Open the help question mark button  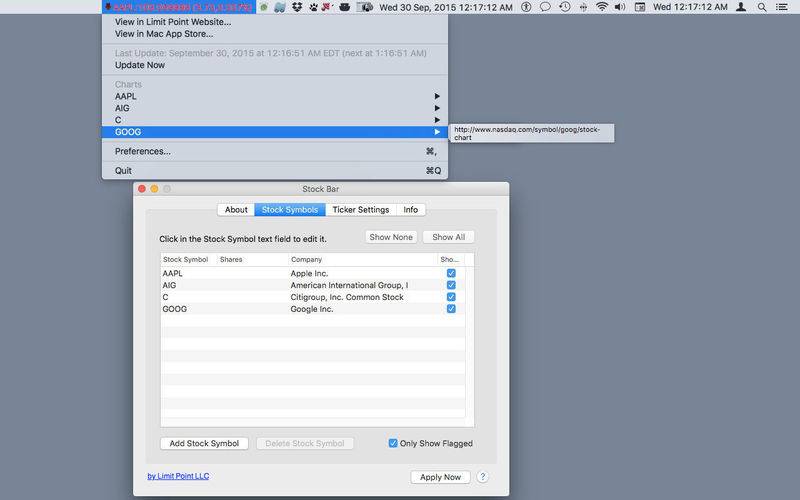point(482,477)
